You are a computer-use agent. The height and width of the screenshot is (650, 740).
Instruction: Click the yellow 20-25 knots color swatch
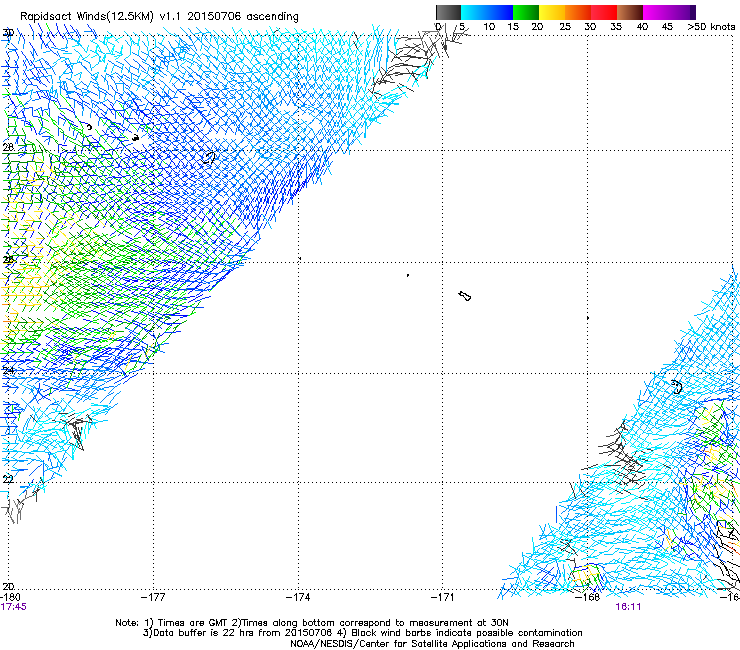pos(552,12)
